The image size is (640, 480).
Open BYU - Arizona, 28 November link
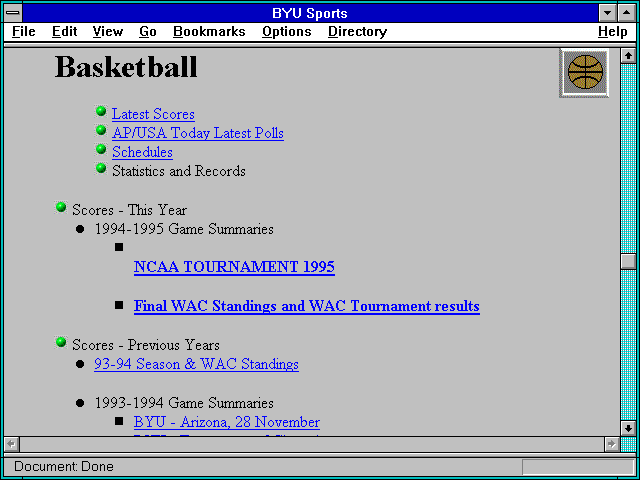(x=227, y=422)
